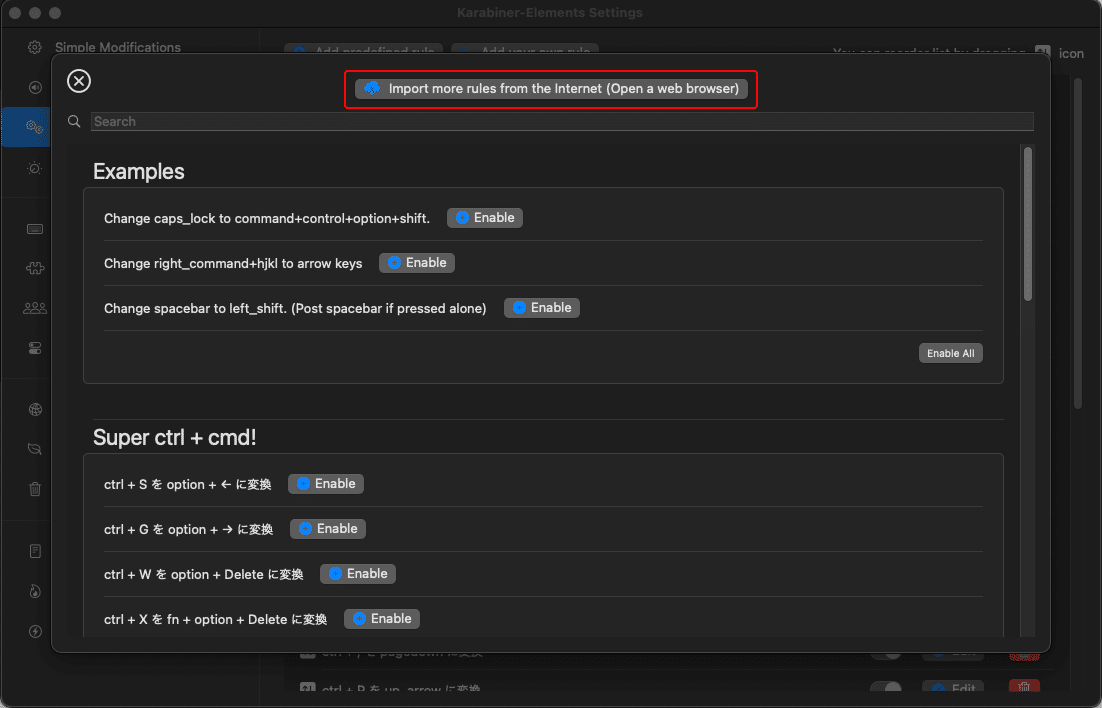This screenshot has width=1102, height=708.
Task: Click text "Change right_command+hjkl to arrow keys"
Action: pos(233,264)
